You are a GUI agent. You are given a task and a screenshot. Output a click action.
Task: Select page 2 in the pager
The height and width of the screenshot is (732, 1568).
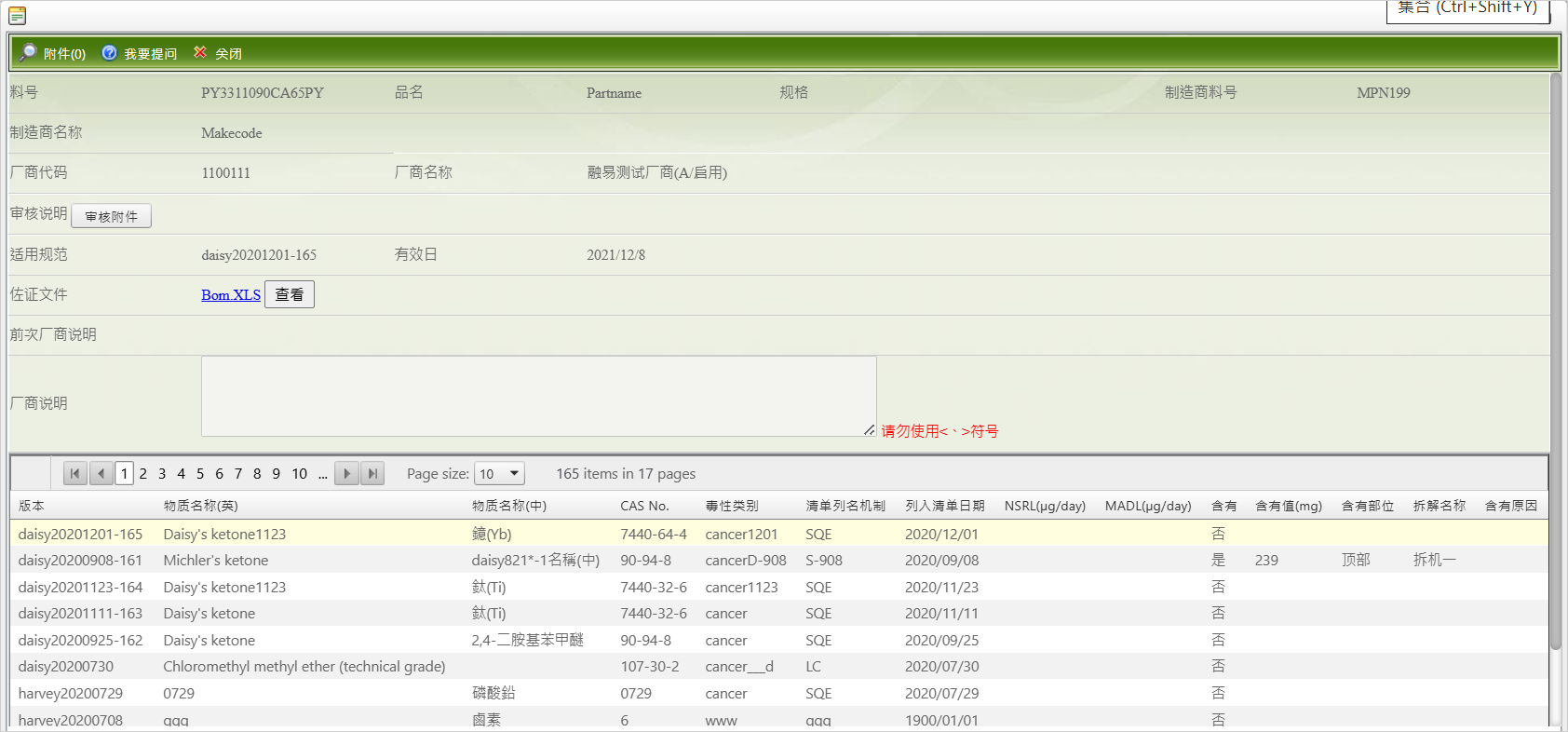143,473
